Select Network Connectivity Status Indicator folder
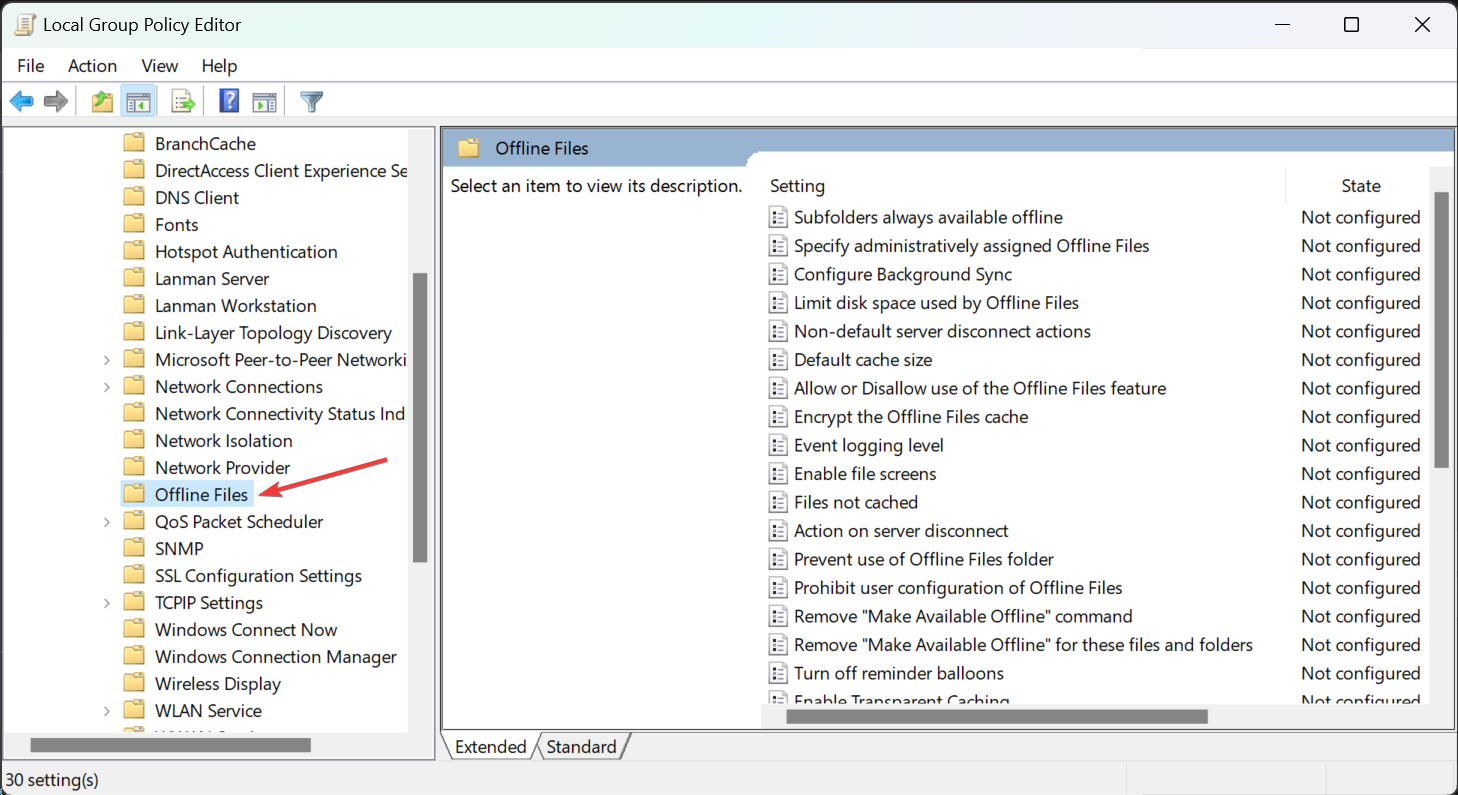The image size is (1458, 795). click(x=280, y=413)
